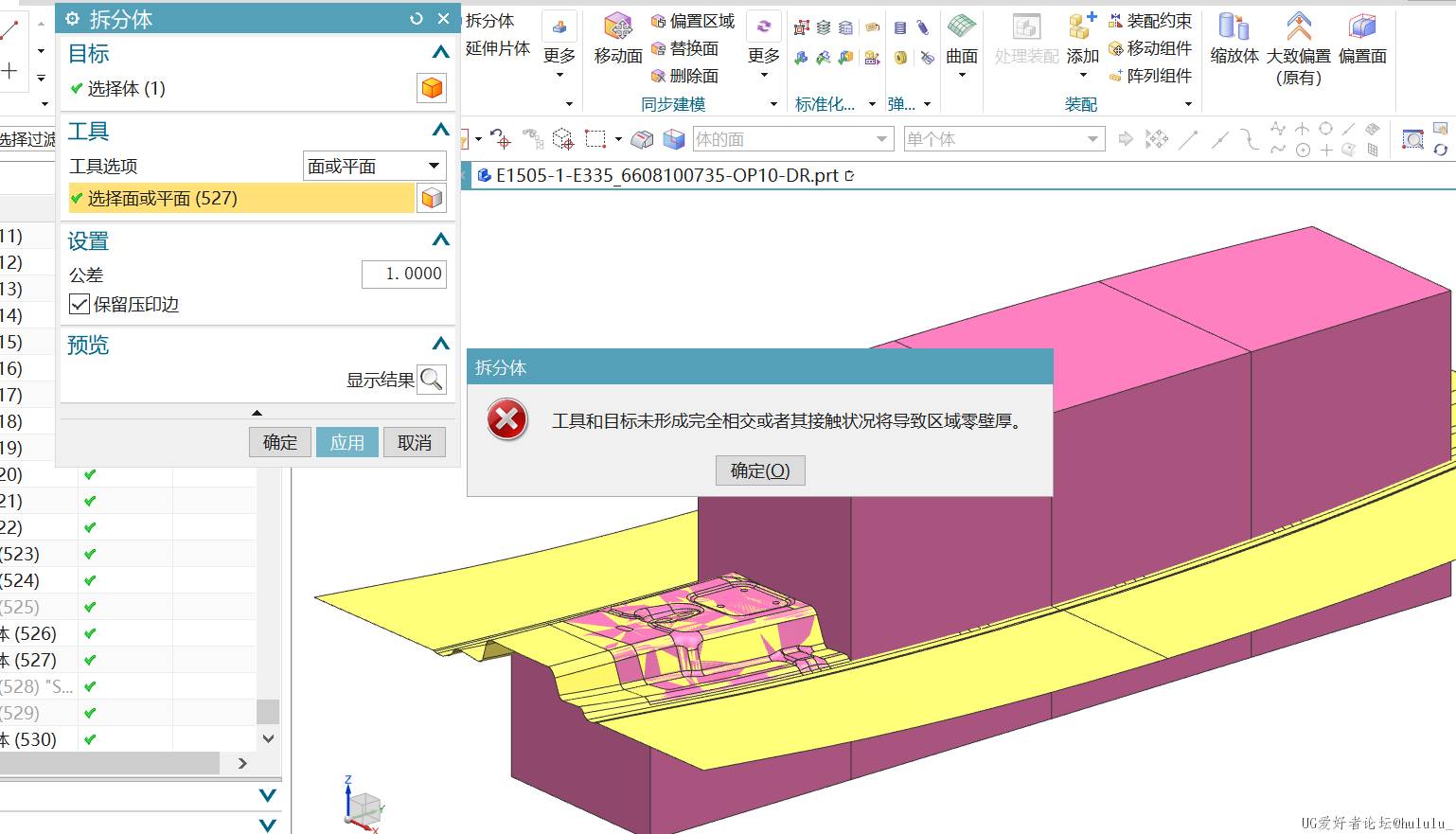
Task: Expand the 同步建模 group dropdown arrow
Action: pos(773,104)
